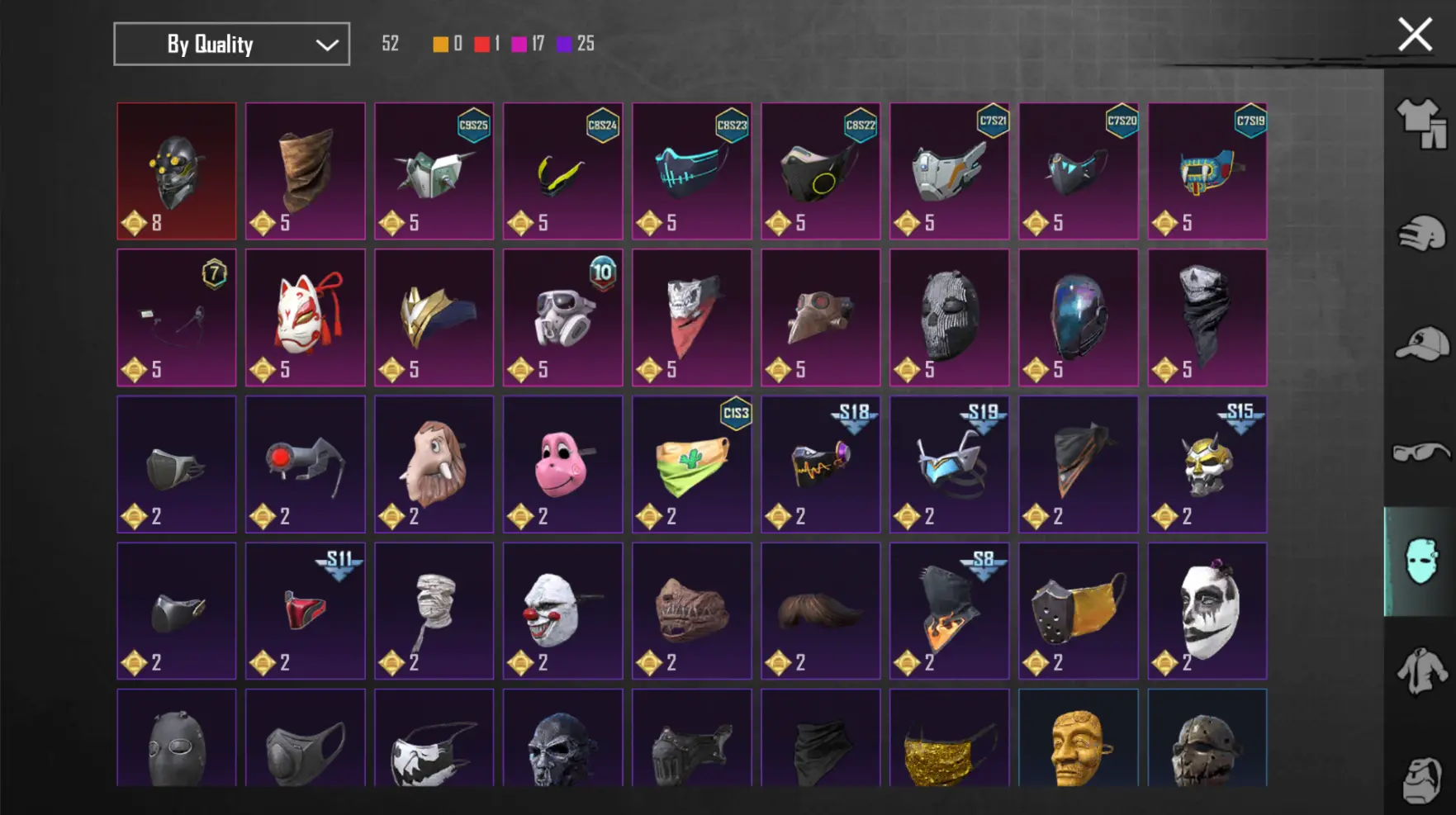Select the red-background mask worth 8
The height and width of the screenshot is (815, 1456).
coord(177,171)
